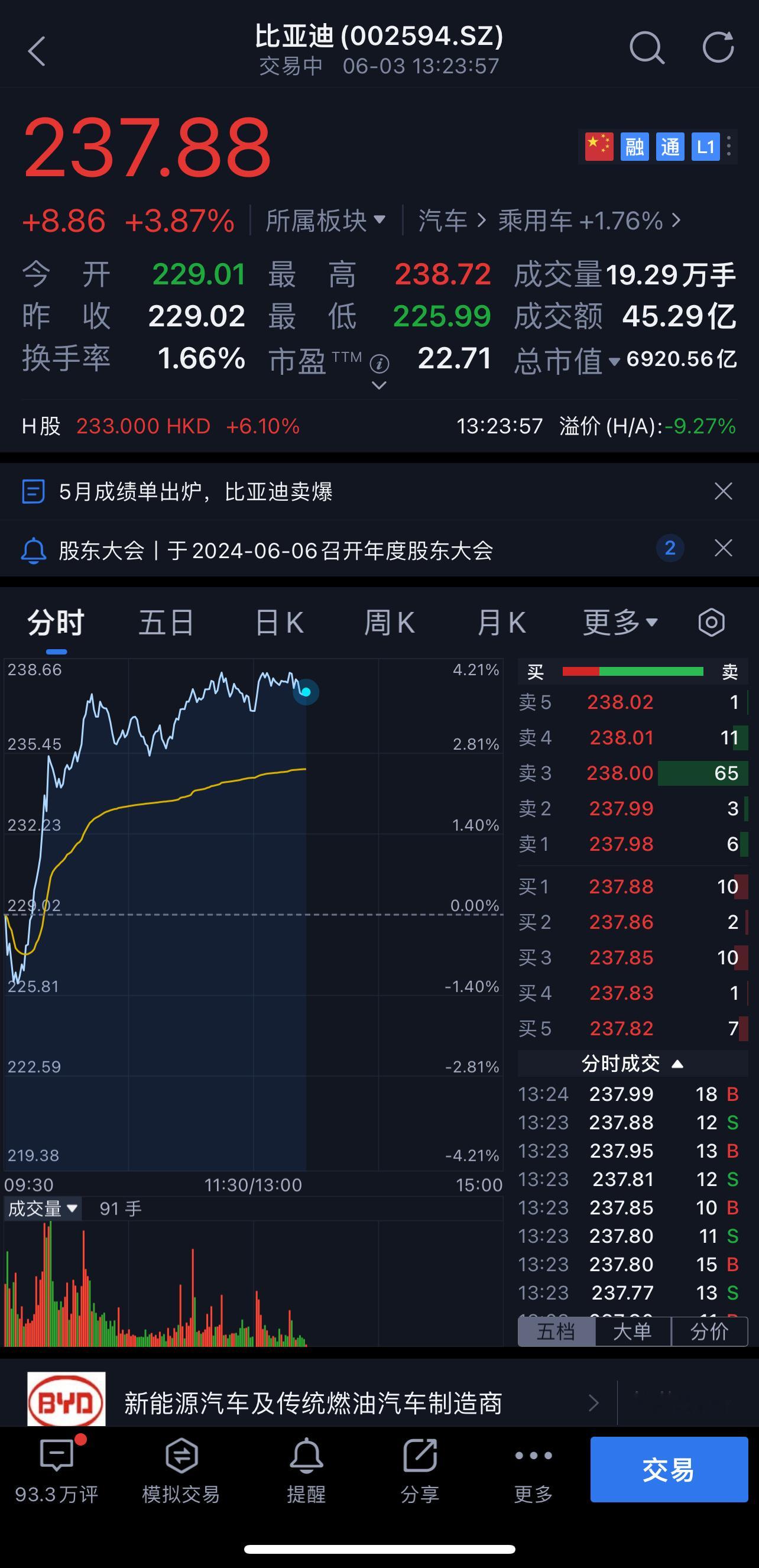Expand the 总市值 dropdown arrow
759x1568 pixels.
coord(615,362)
